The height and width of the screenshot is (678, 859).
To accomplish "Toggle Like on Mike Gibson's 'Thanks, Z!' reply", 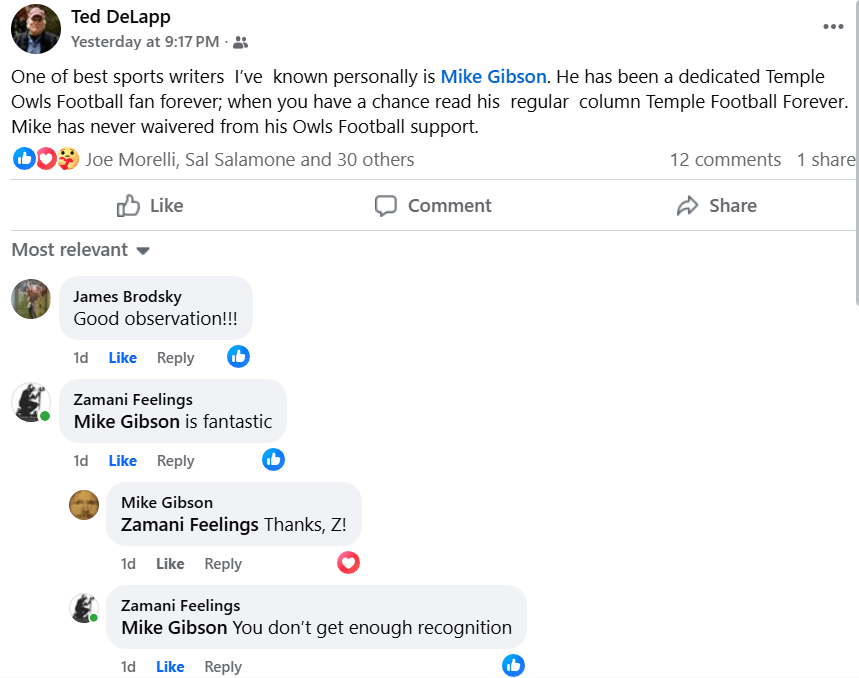I will 170,564.
